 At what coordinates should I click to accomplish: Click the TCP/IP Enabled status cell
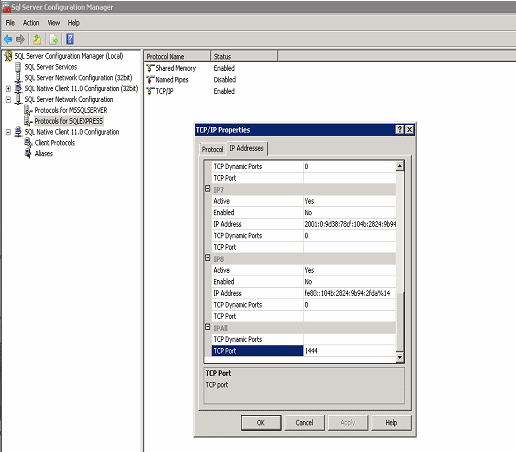click(x=224, y=91)
